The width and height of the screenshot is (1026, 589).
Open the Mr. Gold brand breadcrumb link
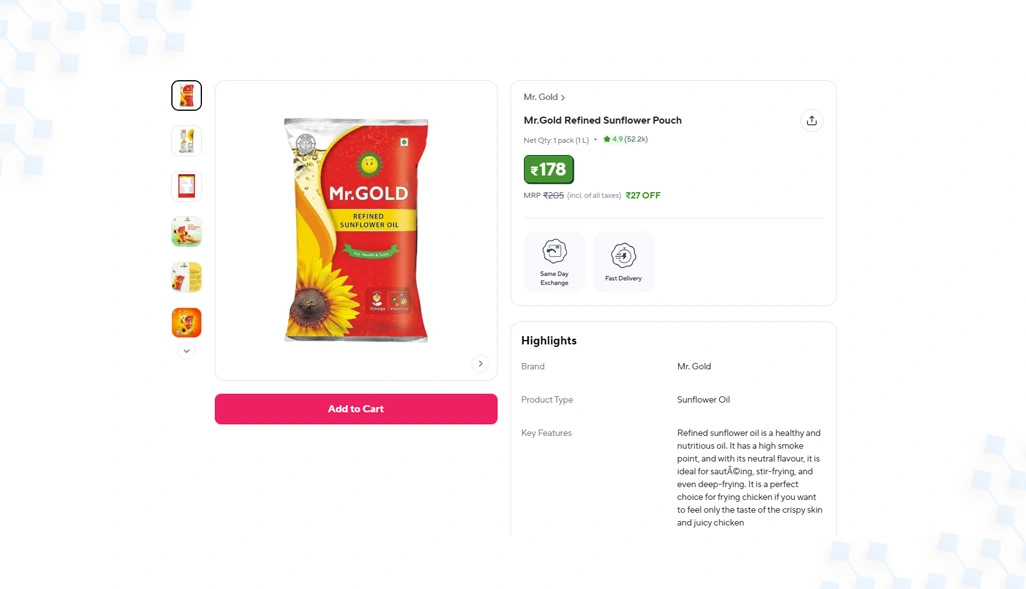[x=544, y=97]
